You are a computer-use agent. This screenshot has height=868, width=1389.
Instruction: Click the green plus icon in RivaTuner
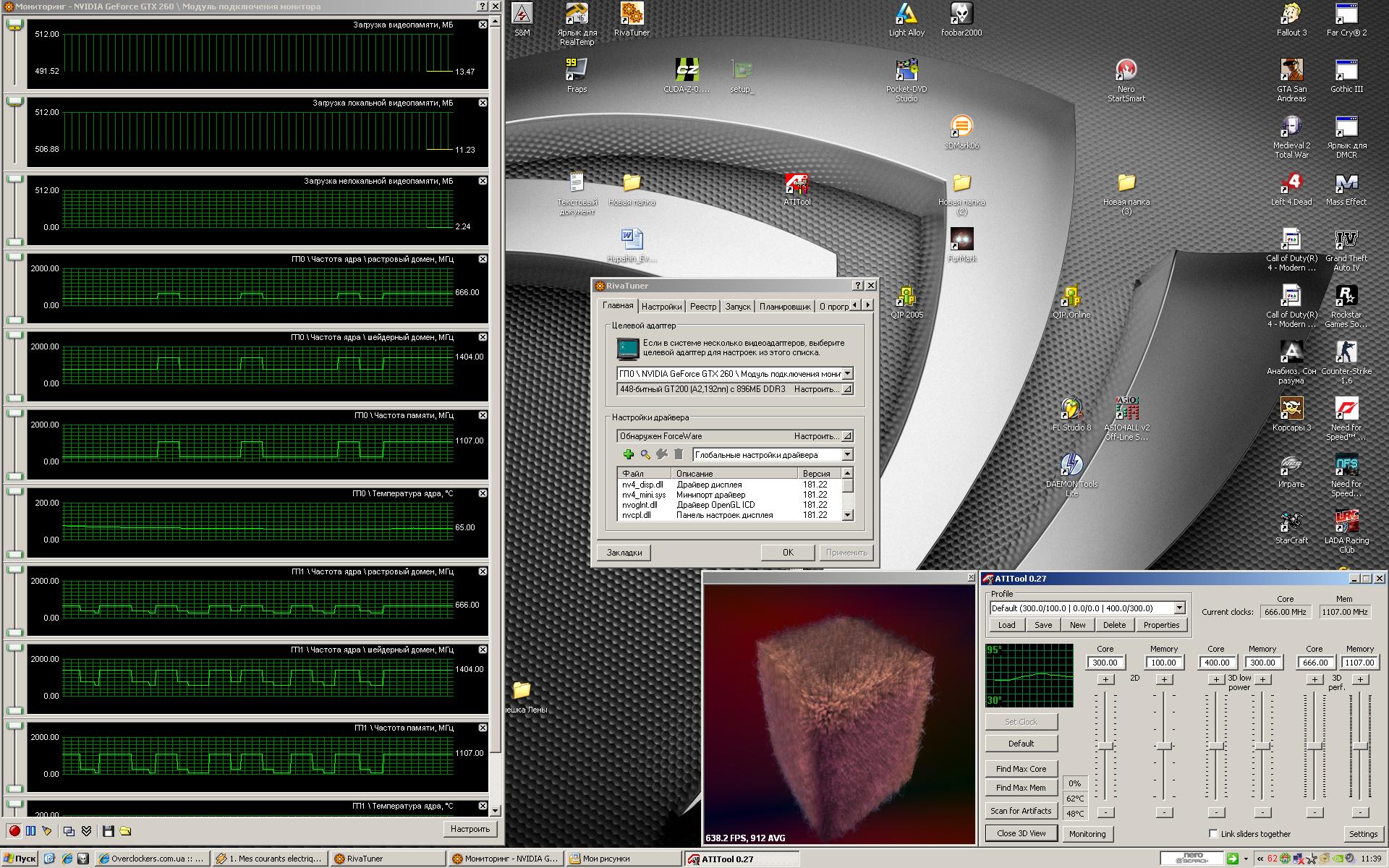(628, 454)
